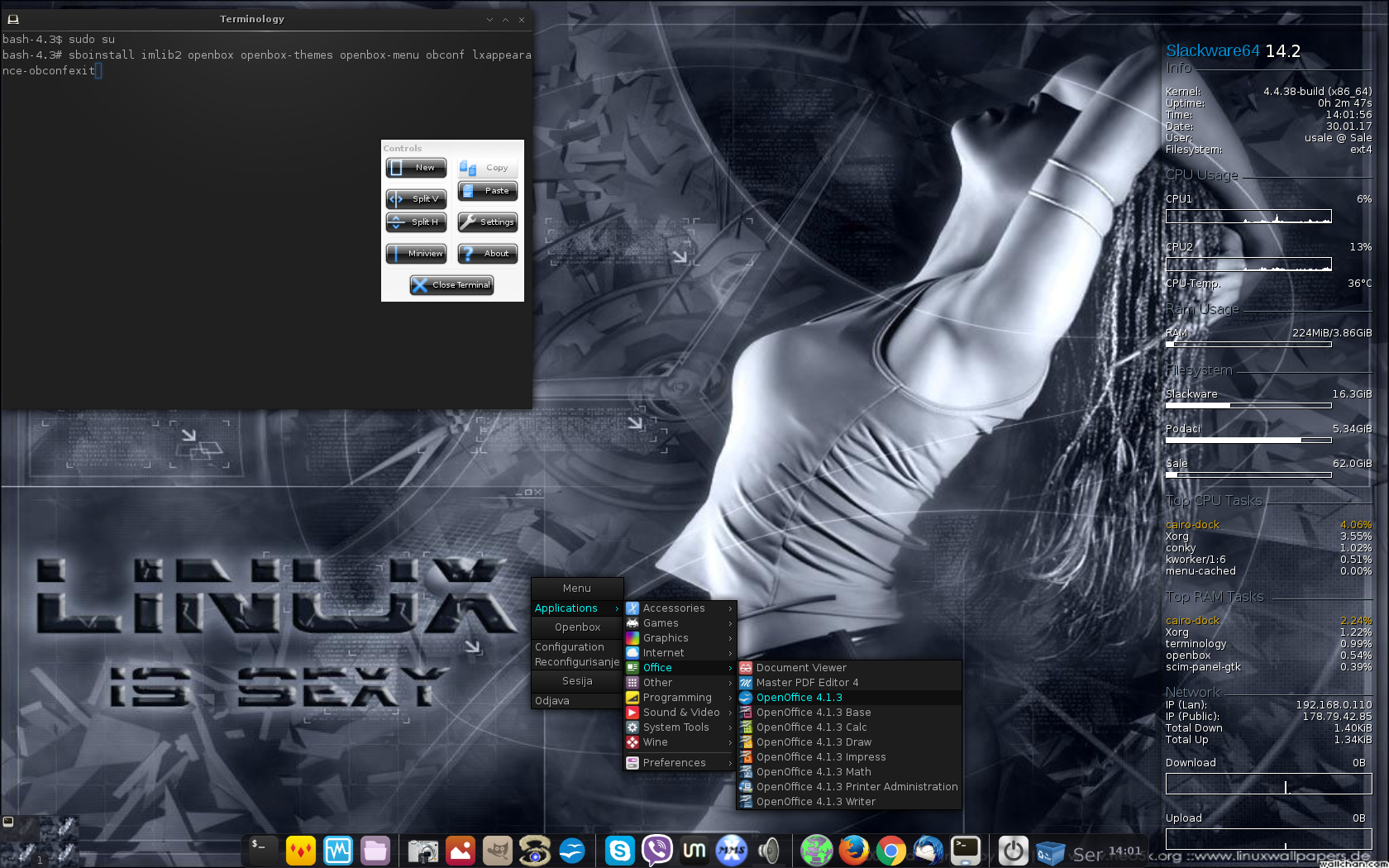
Task: Open Master PDF Editor 4 menu entry
Action: pos(807,683)
